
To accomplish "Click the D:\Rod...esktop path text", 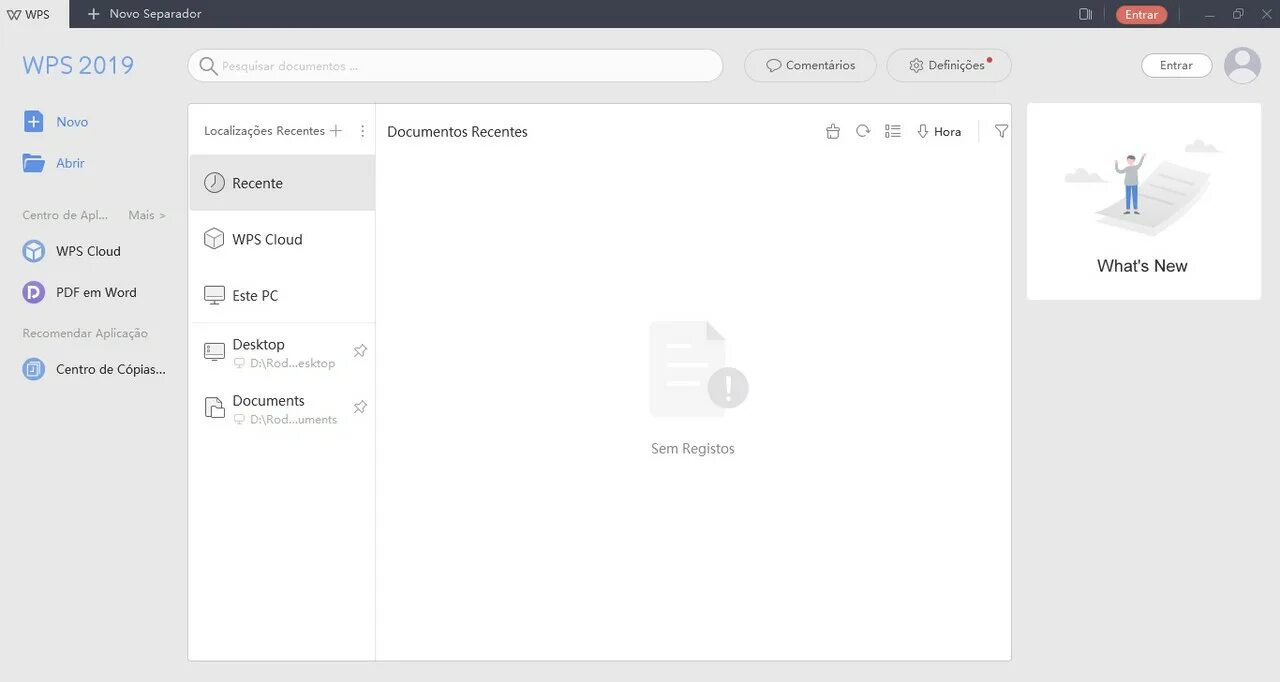I will coord(292,364).
